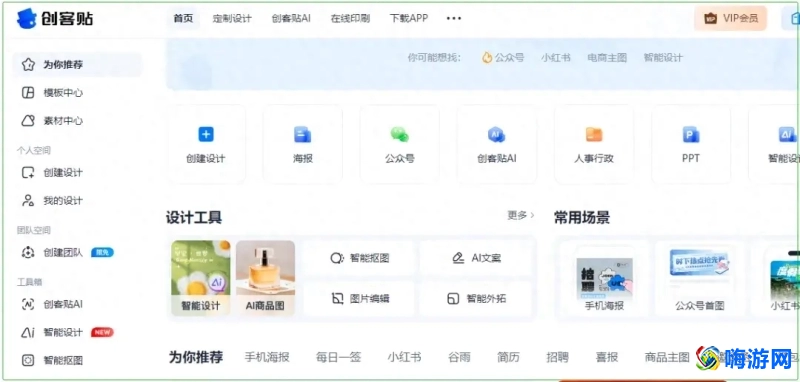This screenshot has width=800, height=382.
Task: Click the 智能抠图 design tool button
Action: coord(359,258)
